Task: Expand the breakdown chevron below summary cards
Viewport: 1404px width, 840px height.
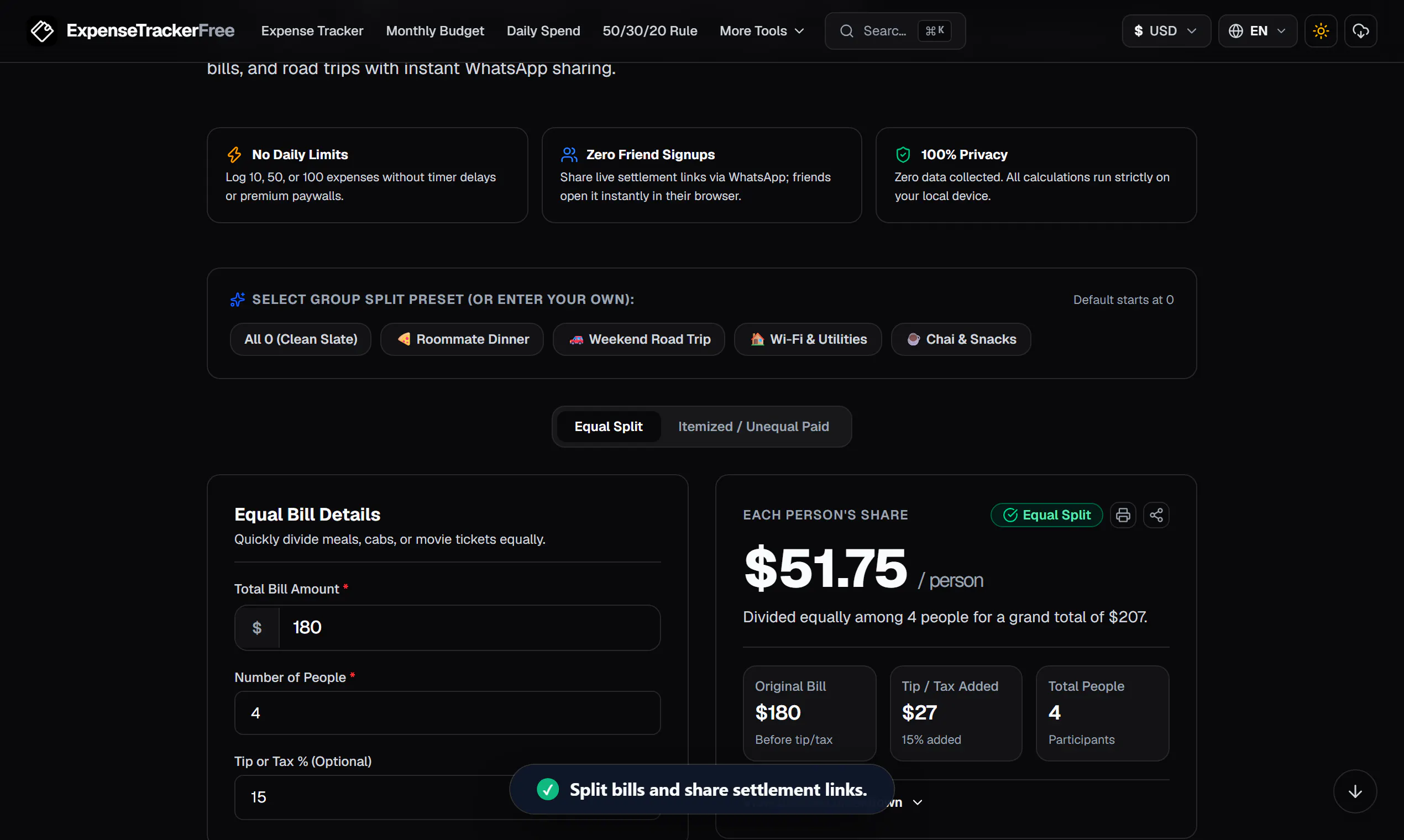Action: click(918, 802)
